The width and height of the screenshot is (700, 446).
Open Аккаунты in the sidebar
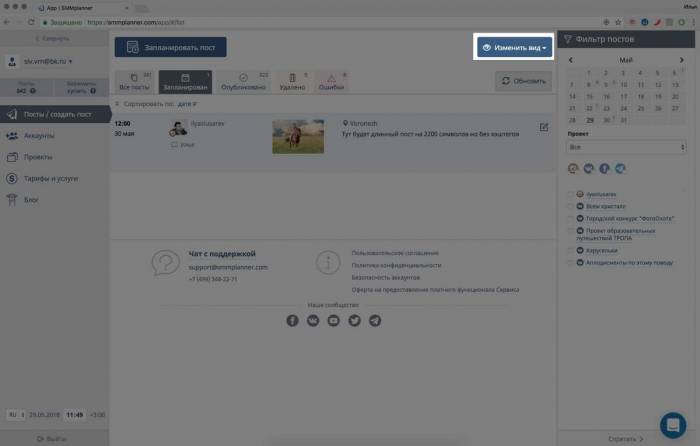coord(40,136)
